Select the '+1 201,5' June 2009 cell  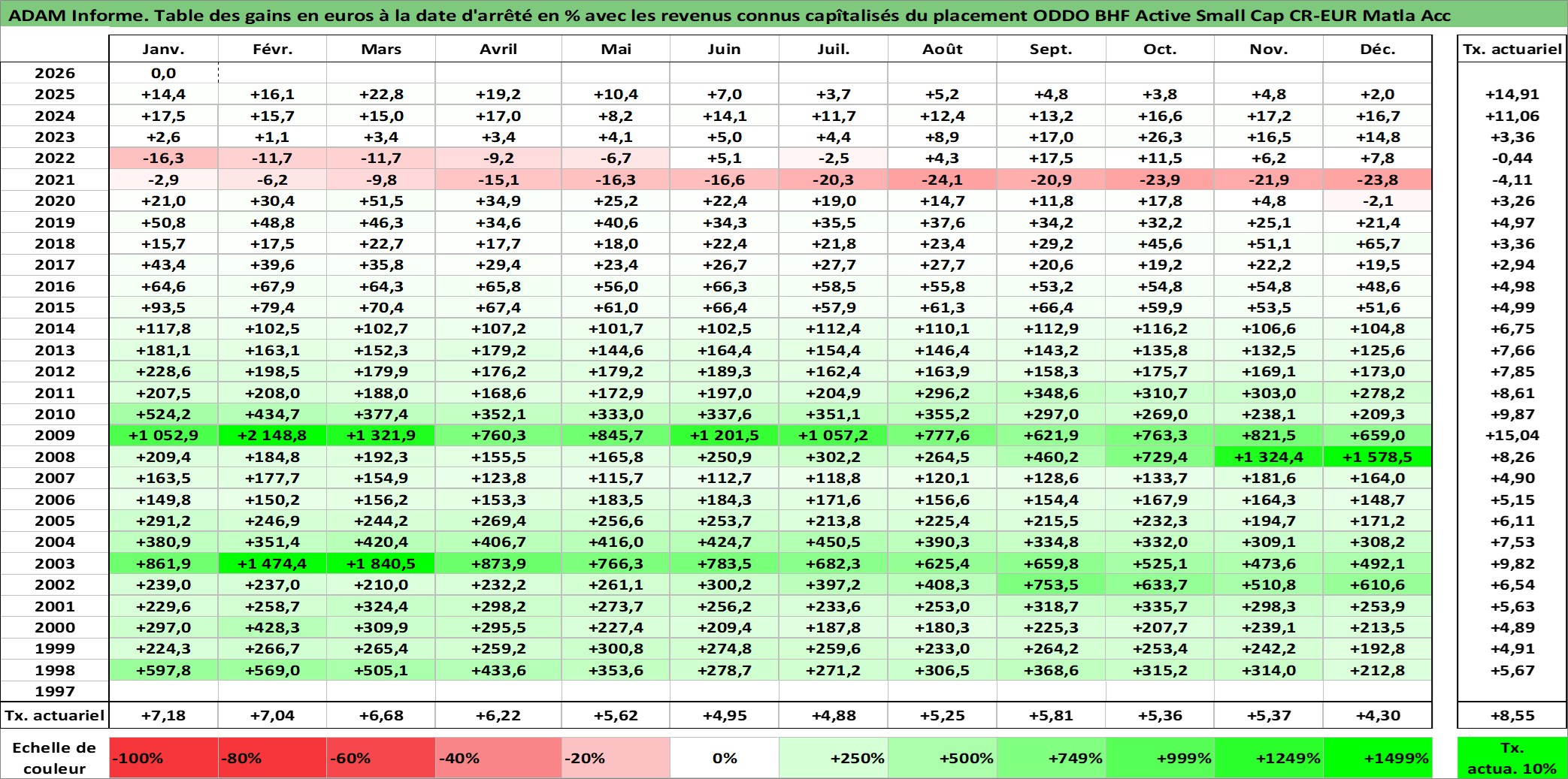pos(725,435)
